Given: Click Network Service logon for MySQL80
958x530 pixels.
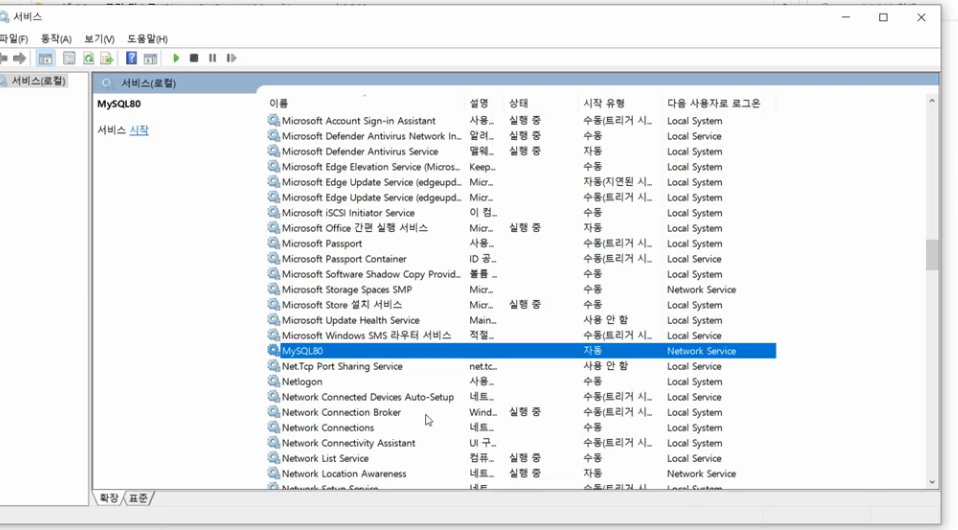Looking at the screenshot, I should click(701, 351).
